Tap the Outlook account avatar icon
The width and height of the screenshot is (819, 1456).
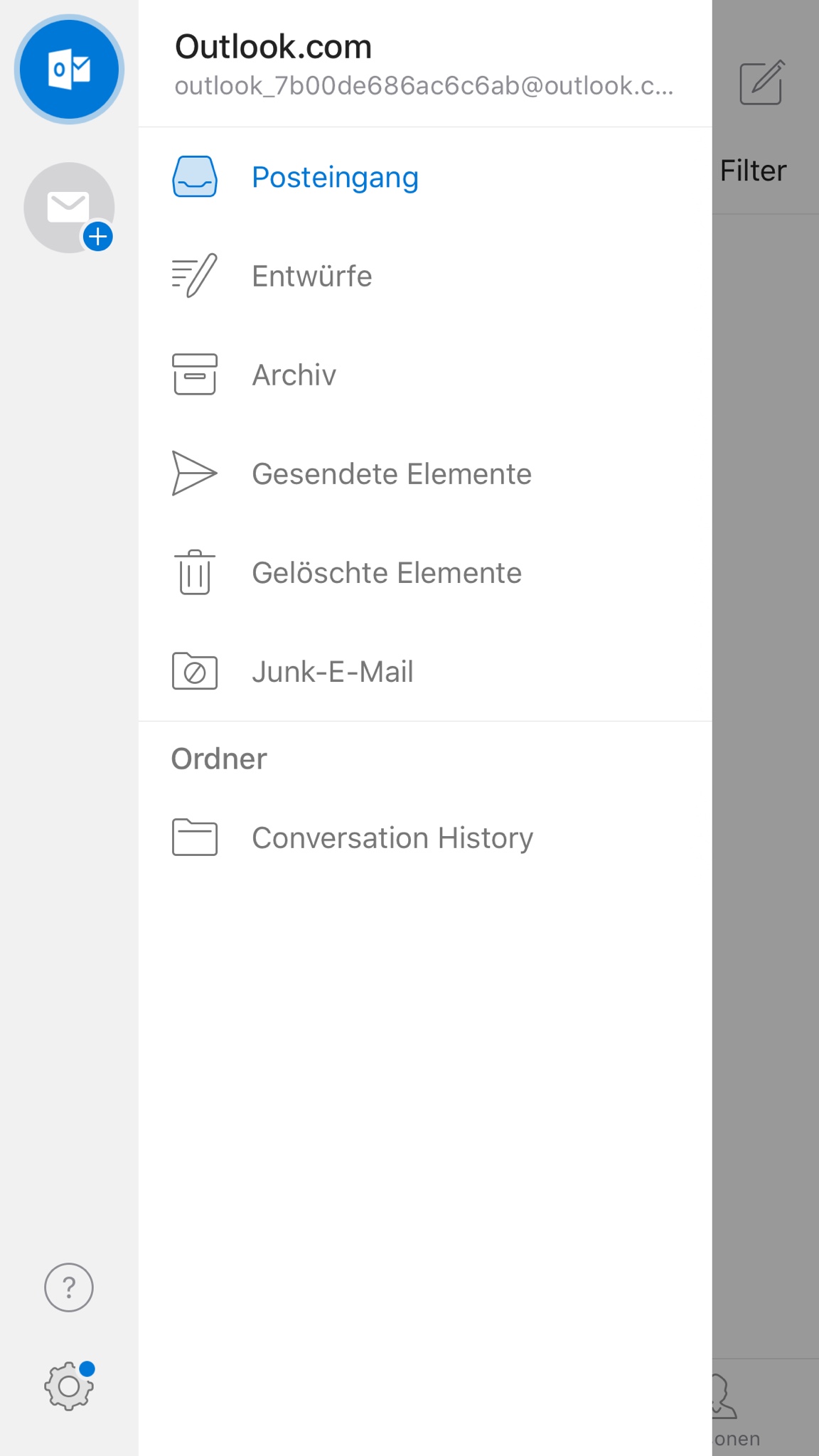tap(69, 69)
